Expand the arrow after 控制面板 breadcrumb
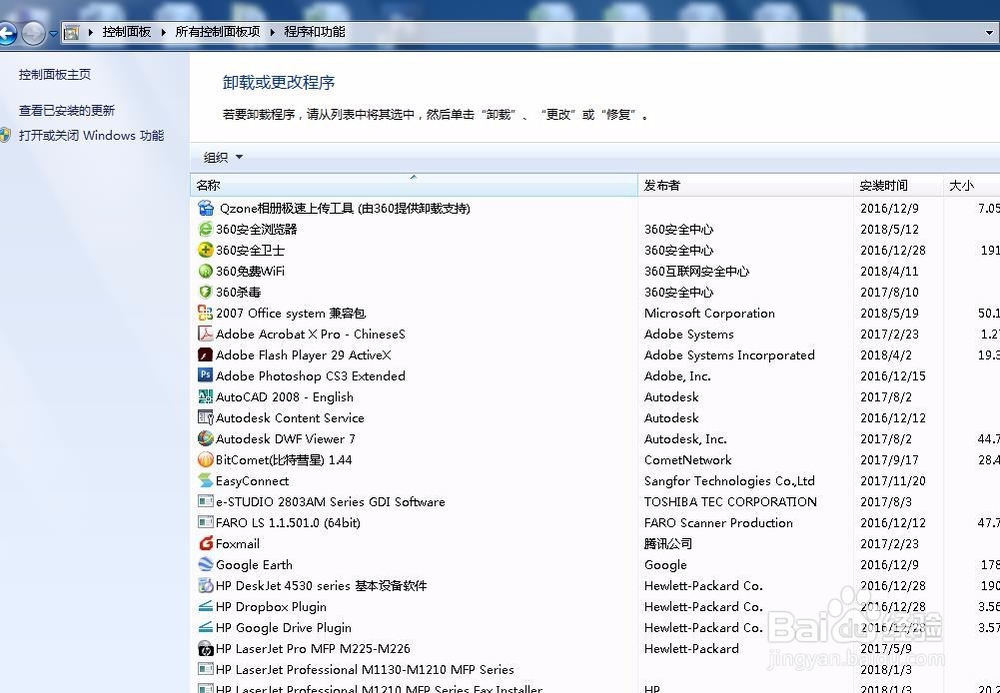This screenshot has height=693, width=1000. [163, 32]
